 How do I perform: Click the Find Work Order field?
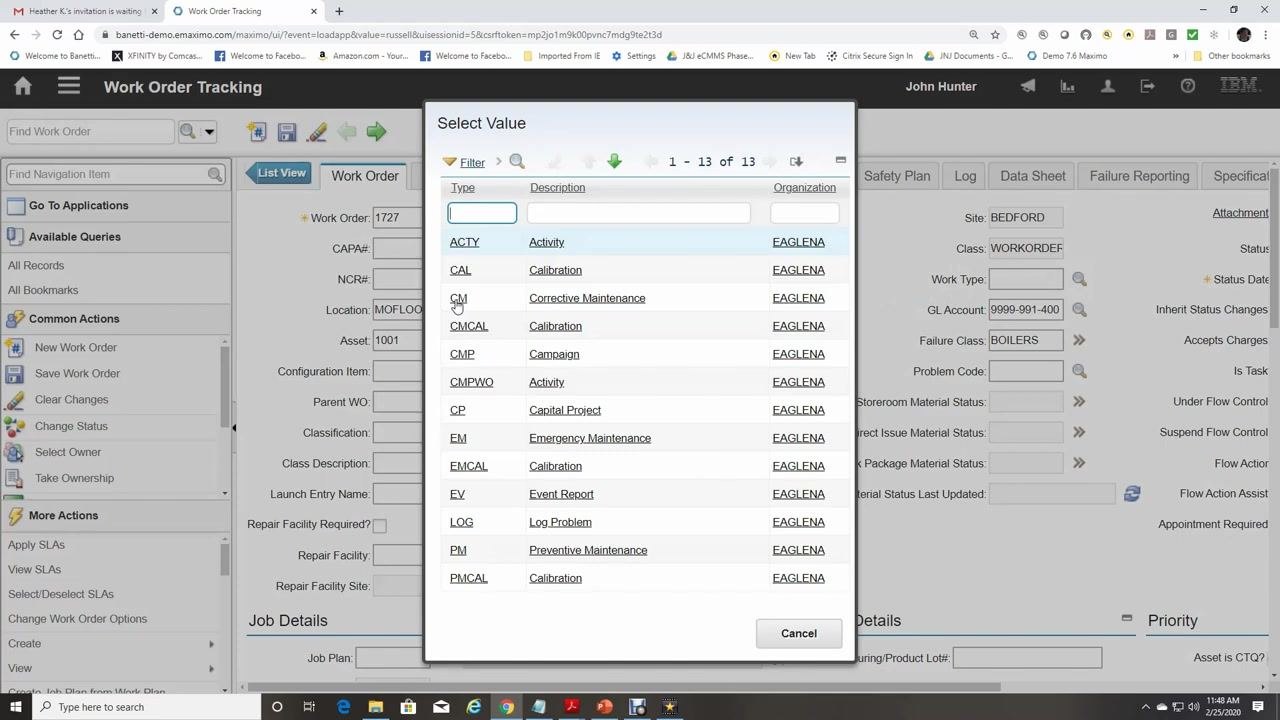point(90,131)
